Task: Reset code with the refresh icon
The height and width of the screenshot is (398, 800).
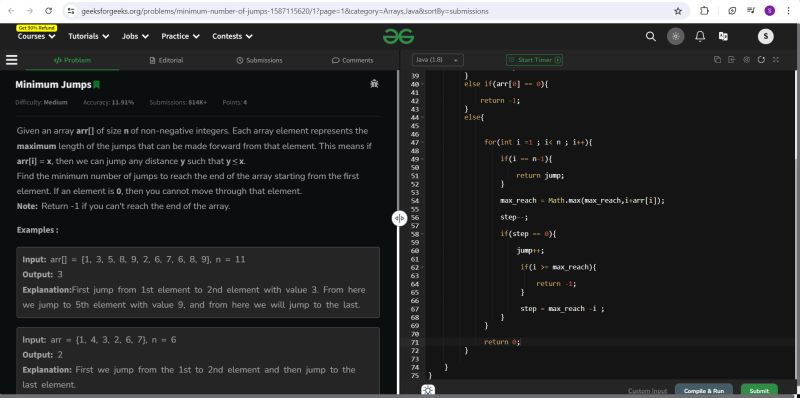Action: click(x=761, y=60)
